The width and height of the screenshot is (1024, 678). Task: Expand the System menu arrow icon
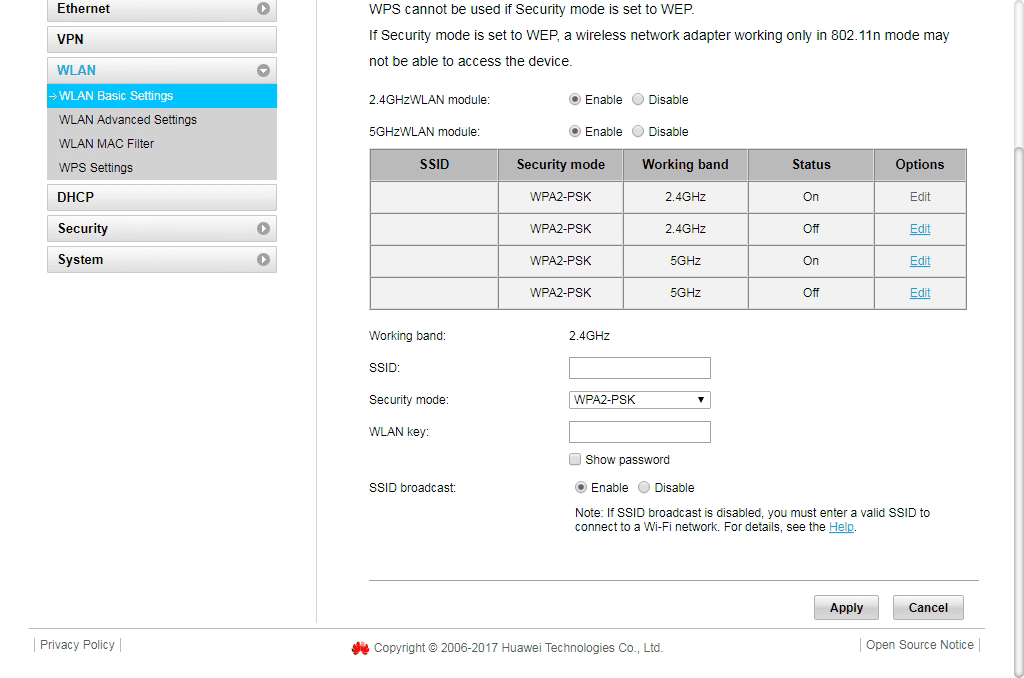pos(263,260)
